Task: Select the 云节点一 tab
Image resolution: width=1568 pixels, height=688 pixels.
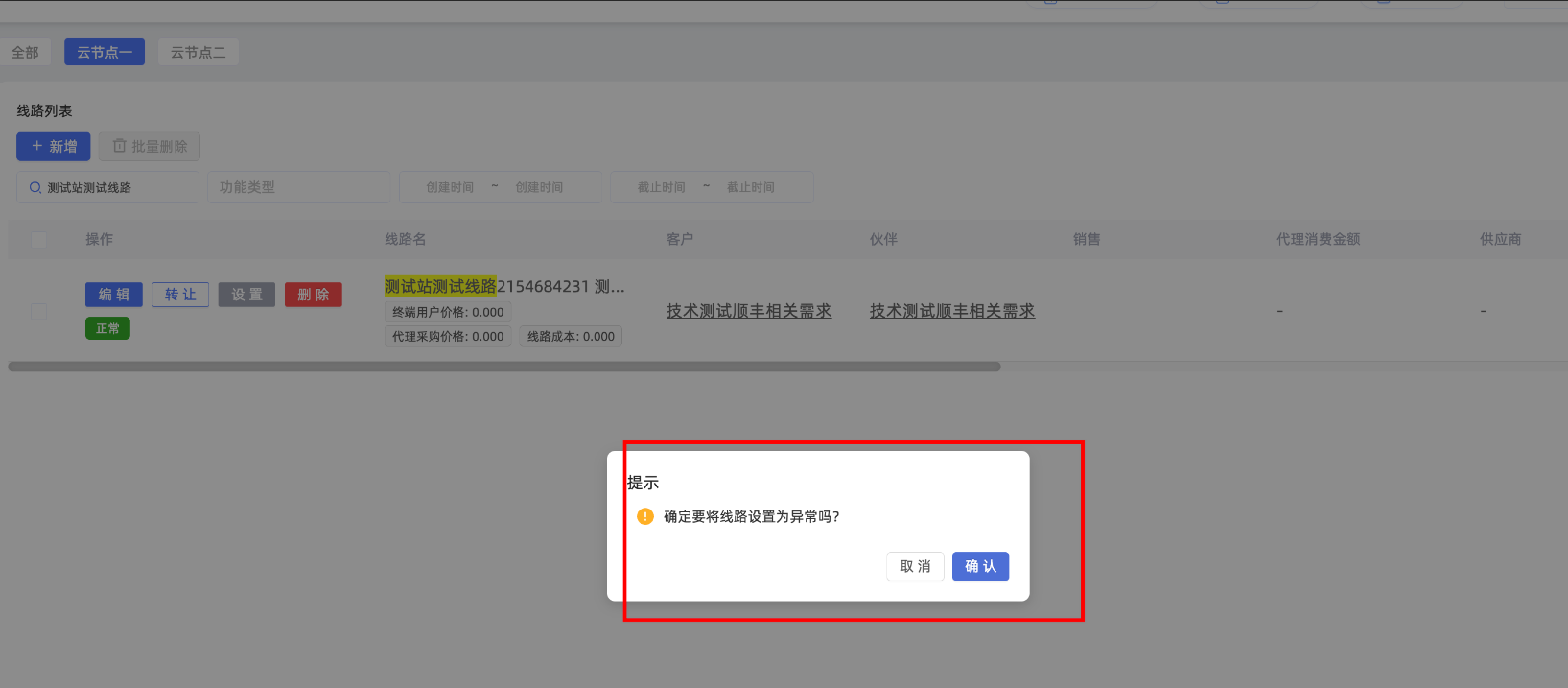Action: (105, 52)
